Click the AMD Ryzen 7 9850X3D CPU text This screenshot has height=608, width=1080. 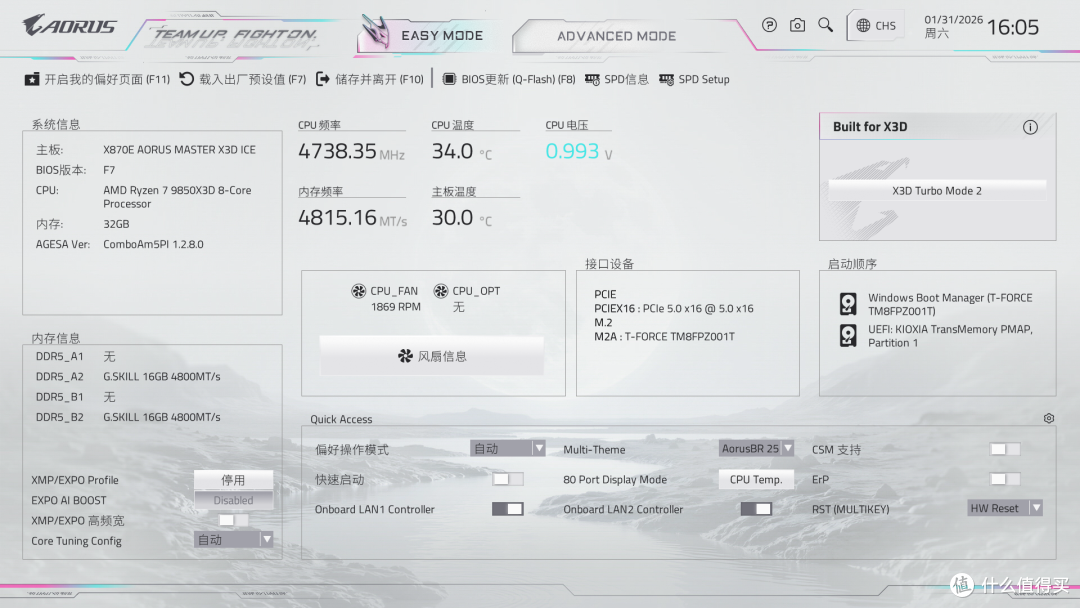[x=177, y=197]
